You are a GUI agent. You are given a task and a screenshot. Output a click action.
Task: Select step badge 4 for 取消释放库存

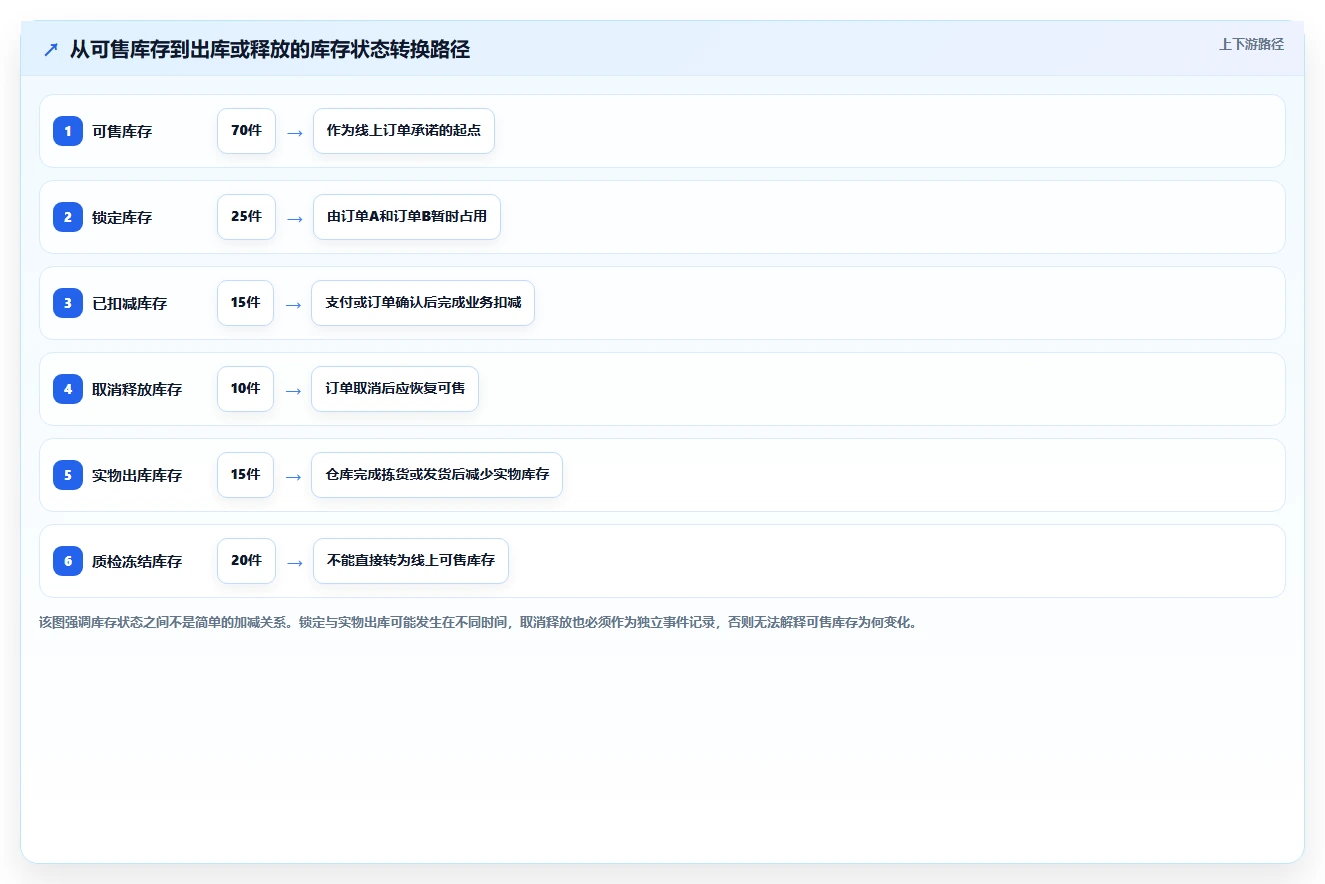68,389
